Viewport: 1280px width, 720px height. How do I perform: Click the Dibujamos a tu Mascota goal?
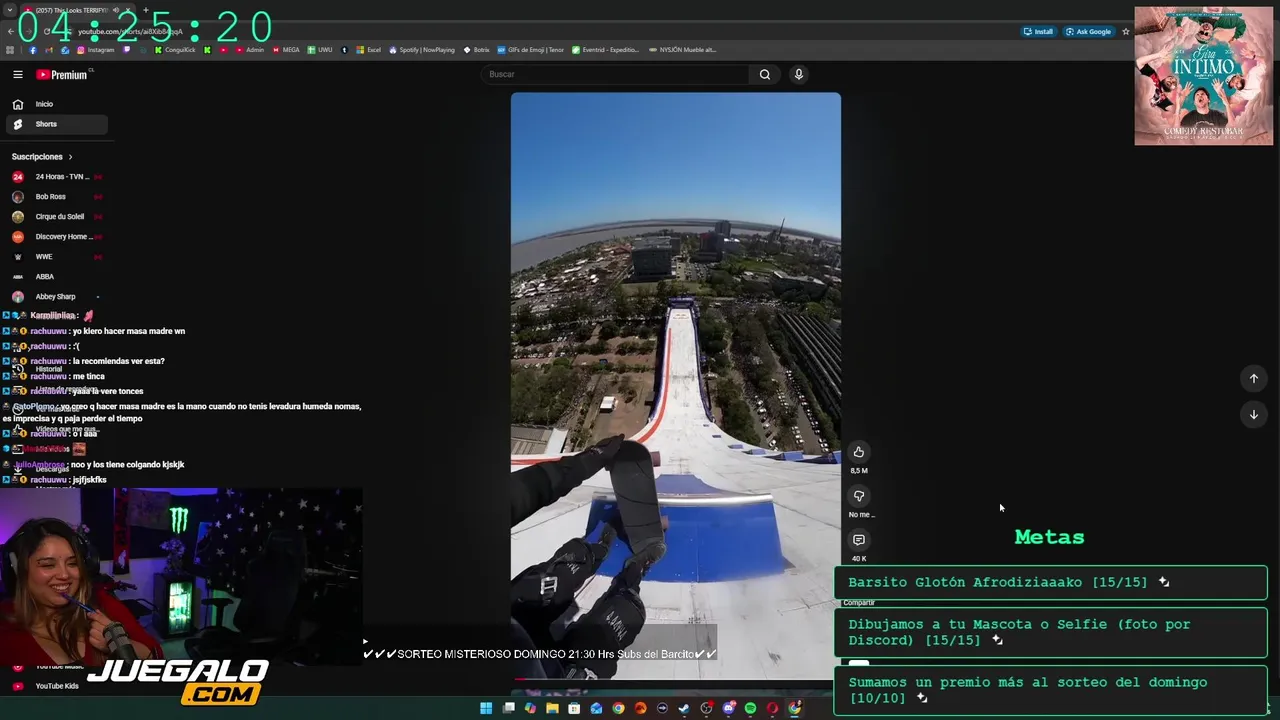(x=1050, y=632)
